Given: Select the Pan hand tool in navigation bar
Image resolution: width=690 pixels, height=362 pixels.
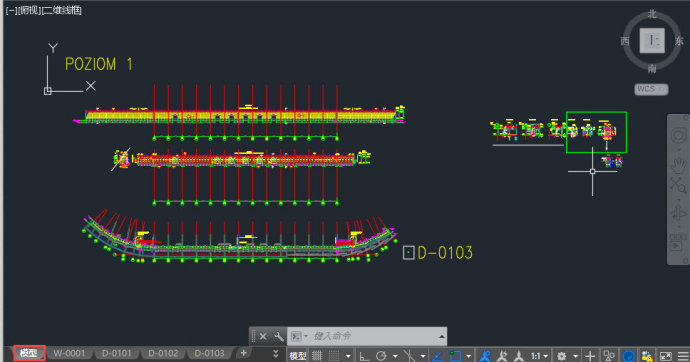Looking at the screenshot, I should click(x=678, y=165).
